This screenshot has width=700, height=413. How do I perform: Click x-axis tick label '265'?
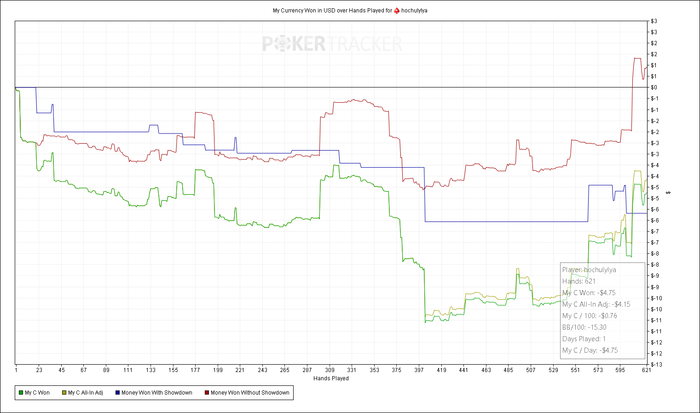click(285, 370)
